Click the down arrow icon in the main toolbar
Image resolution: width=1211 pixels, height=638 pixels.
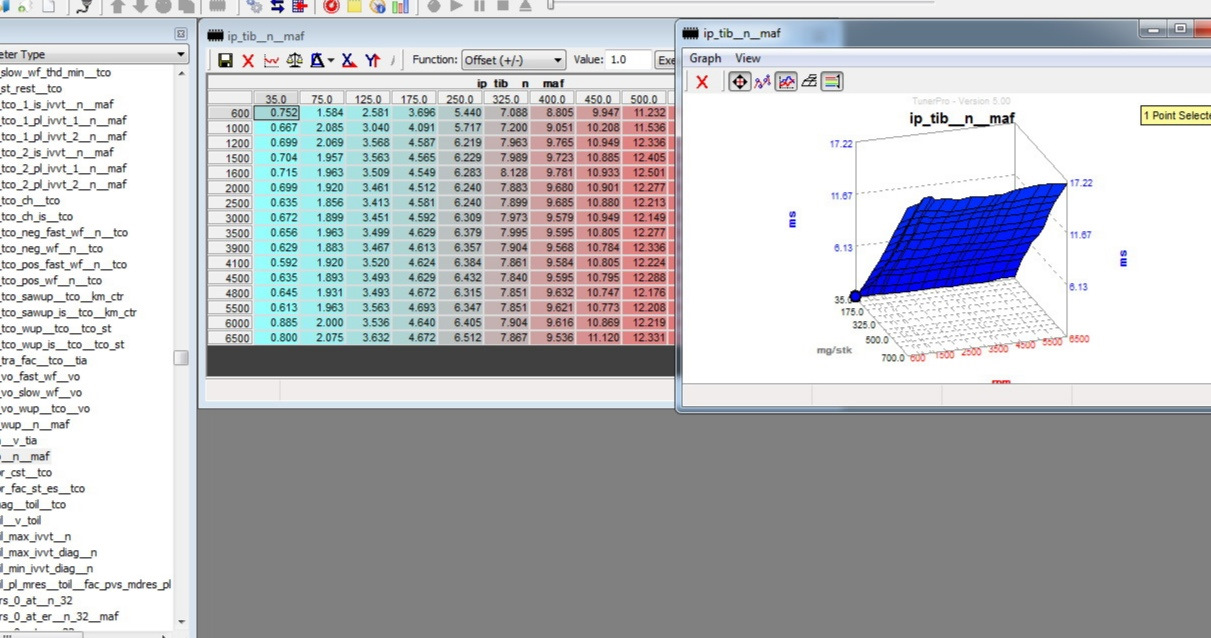coord(141,6)
